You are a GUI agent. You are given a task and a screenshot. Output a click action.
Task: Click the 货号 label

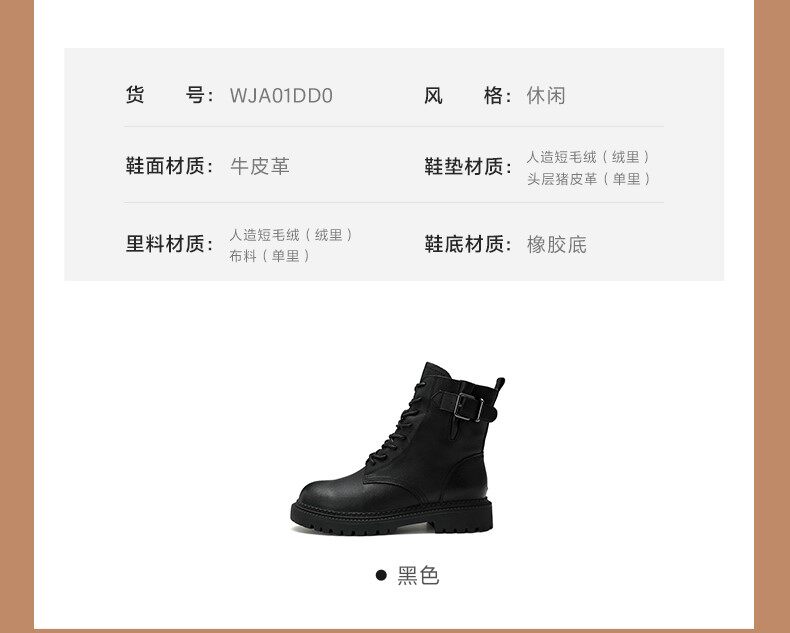click(169, 95)
